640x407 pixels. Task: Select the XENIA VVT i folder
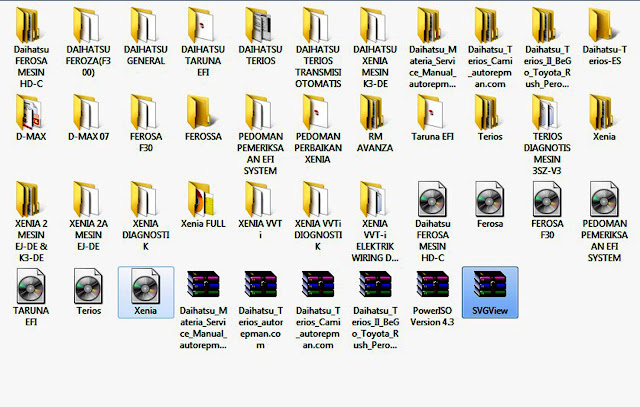[x=260, y=211]
